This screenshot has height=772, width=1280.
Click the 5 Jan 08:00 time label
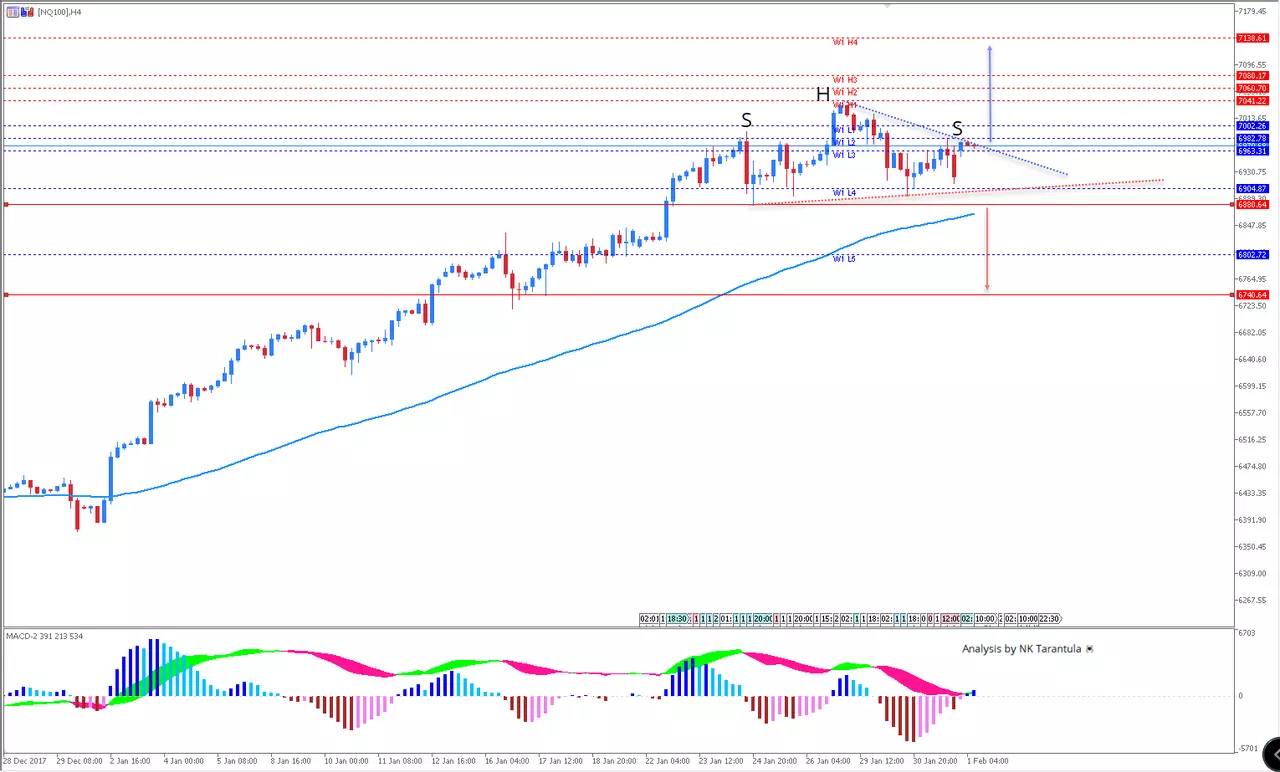tap(236, 762)
